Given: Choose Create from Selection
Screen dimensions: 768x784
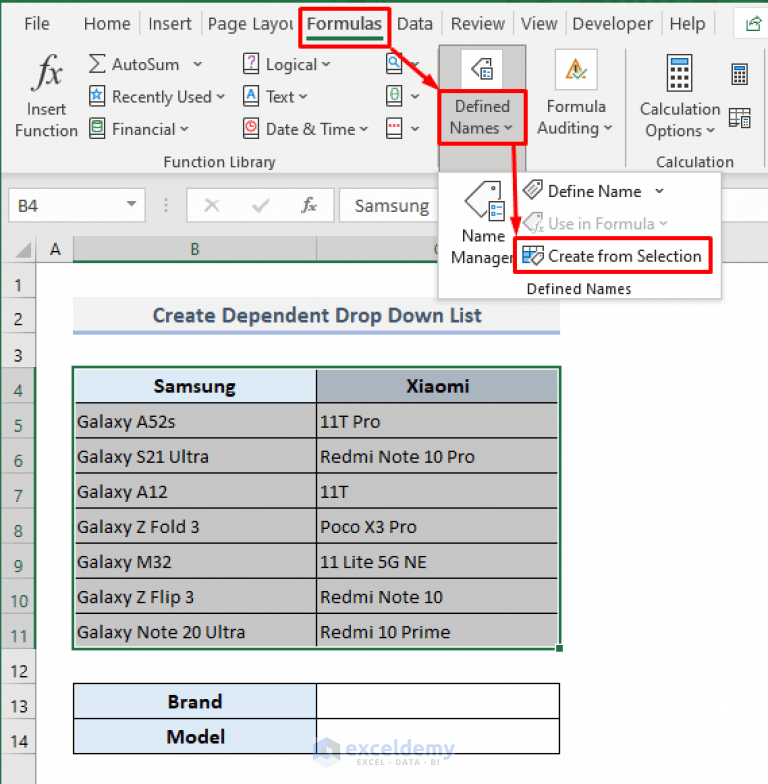Looking at the screenshot, I should point(613,256).
